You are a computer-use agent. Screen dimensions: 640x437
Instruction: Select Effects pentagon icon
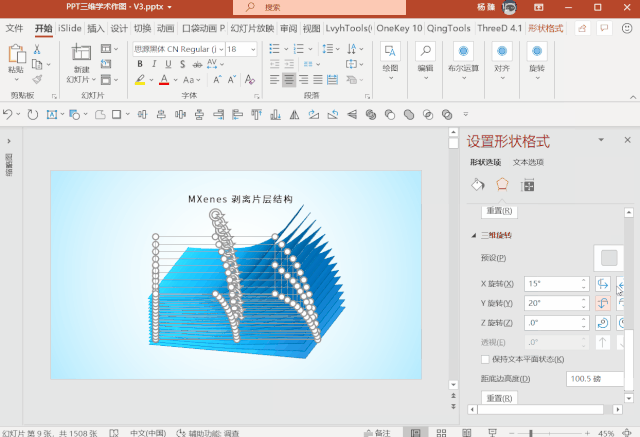[x=502, y=185]
